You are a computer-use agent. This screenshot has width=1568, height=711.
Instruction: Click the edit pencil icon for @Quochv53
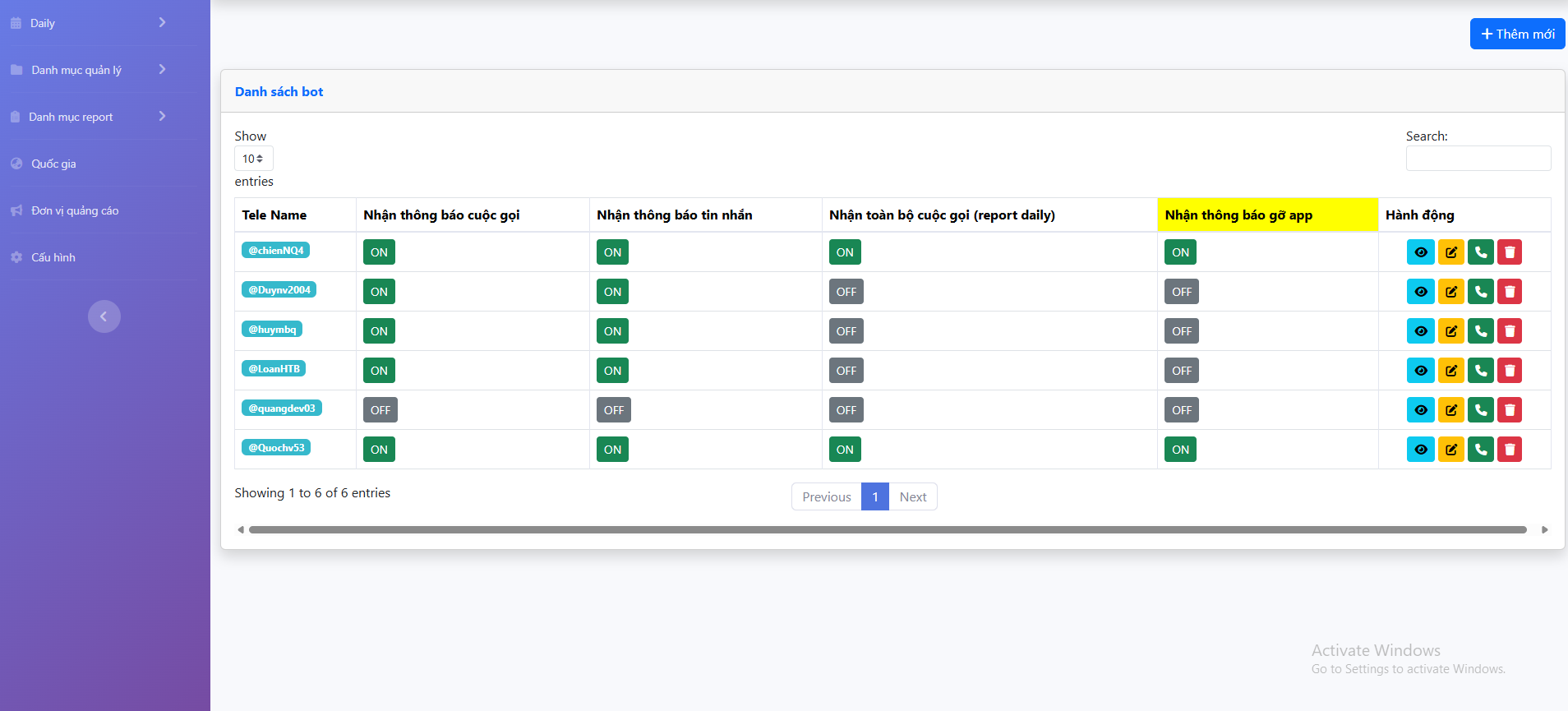pyautogui.click(x=1450, y=450)
